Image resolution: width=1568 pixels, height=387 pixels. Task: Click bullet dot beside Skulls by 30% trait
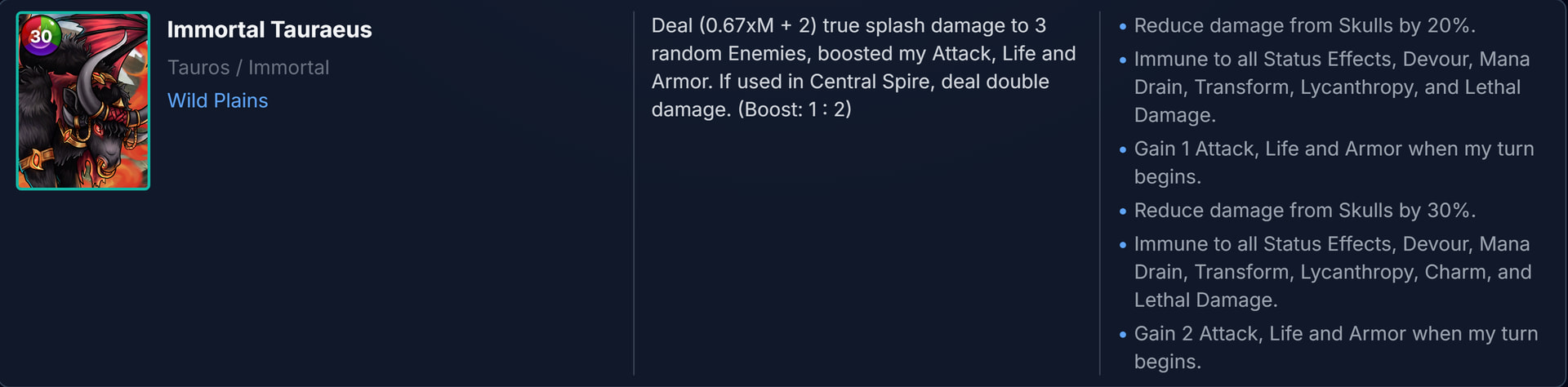(1123, 211)
